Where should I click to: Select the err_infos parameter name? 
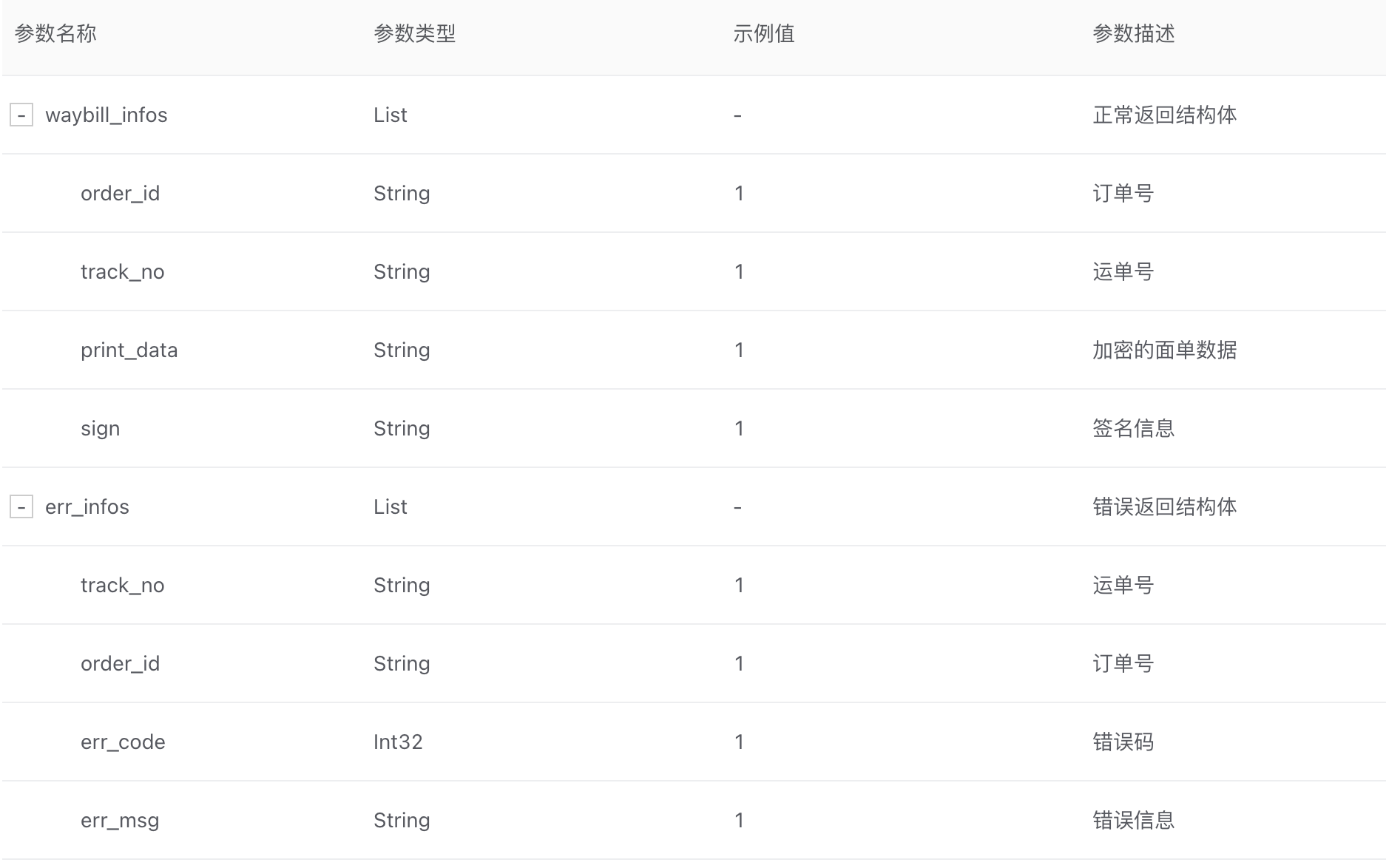point(87,507)
